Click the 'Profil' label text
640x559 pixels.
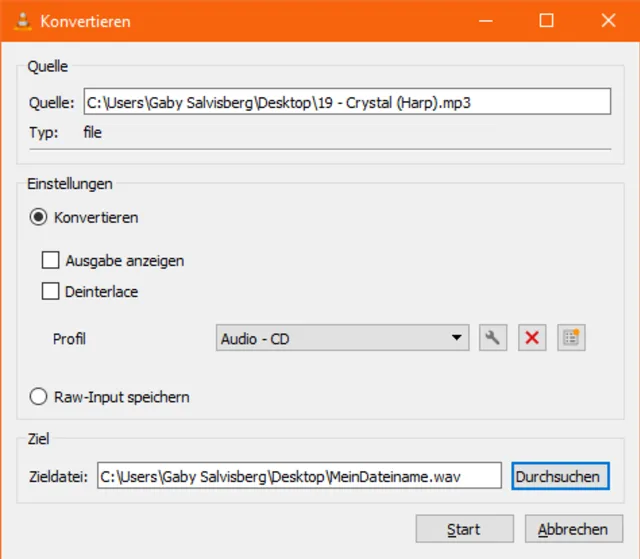click(69, 339)
